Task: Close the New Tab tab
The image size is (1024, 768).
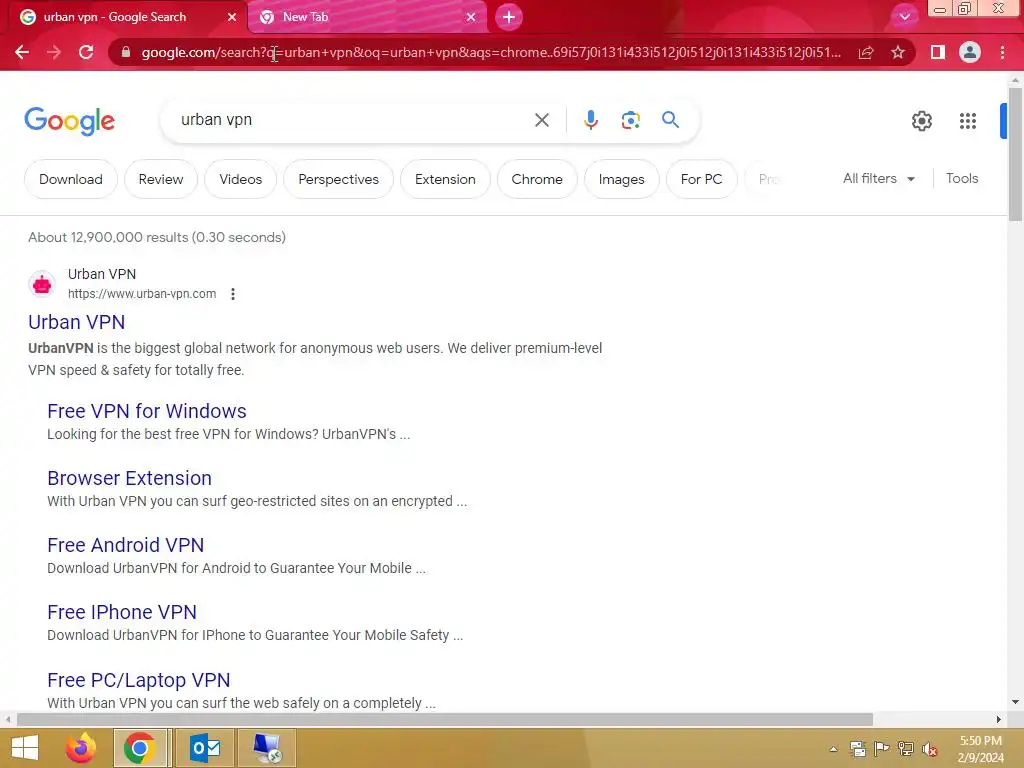Action: pos(471,17)
